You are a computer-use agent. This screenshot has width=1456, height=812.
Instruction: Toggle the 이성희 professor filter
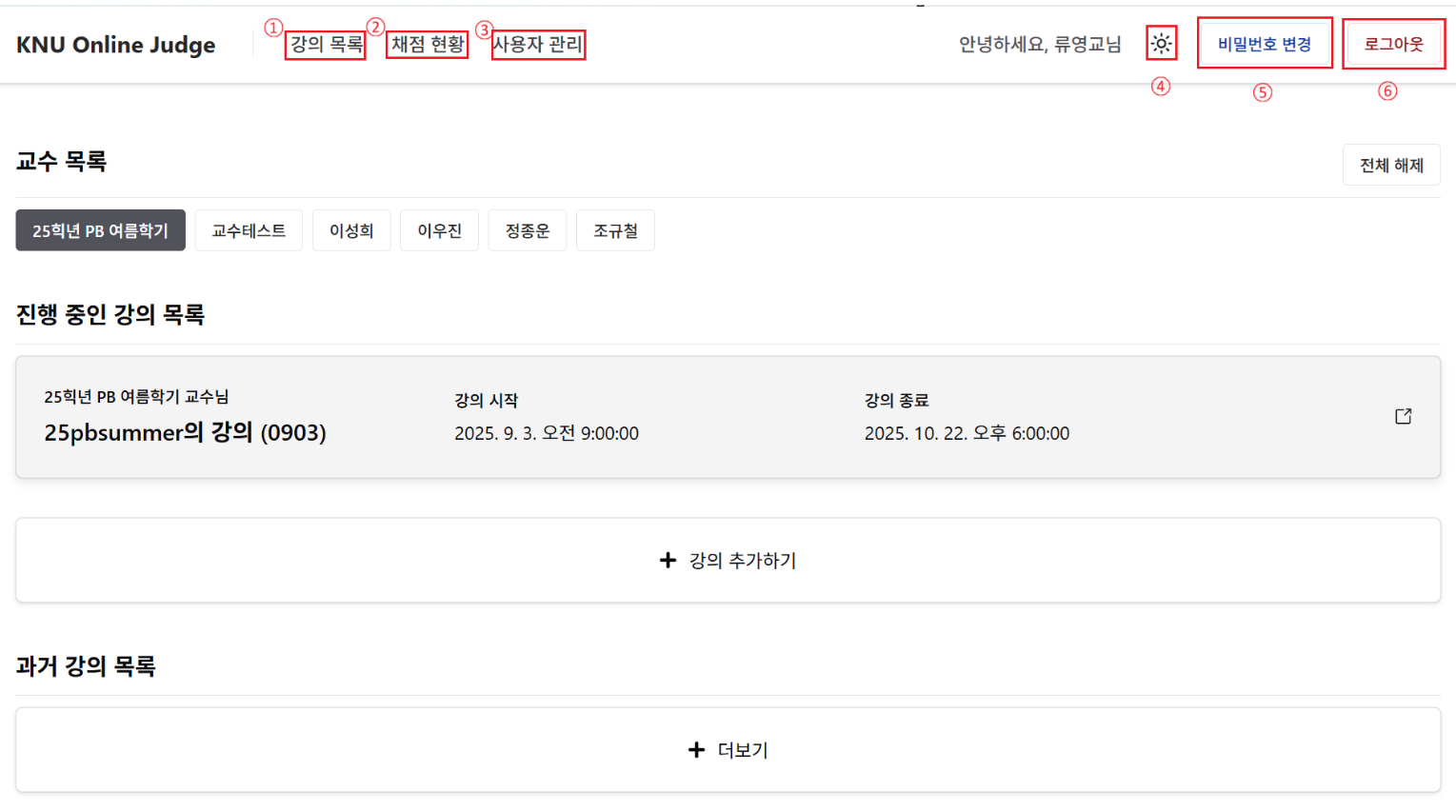click(x=351, y=231)
